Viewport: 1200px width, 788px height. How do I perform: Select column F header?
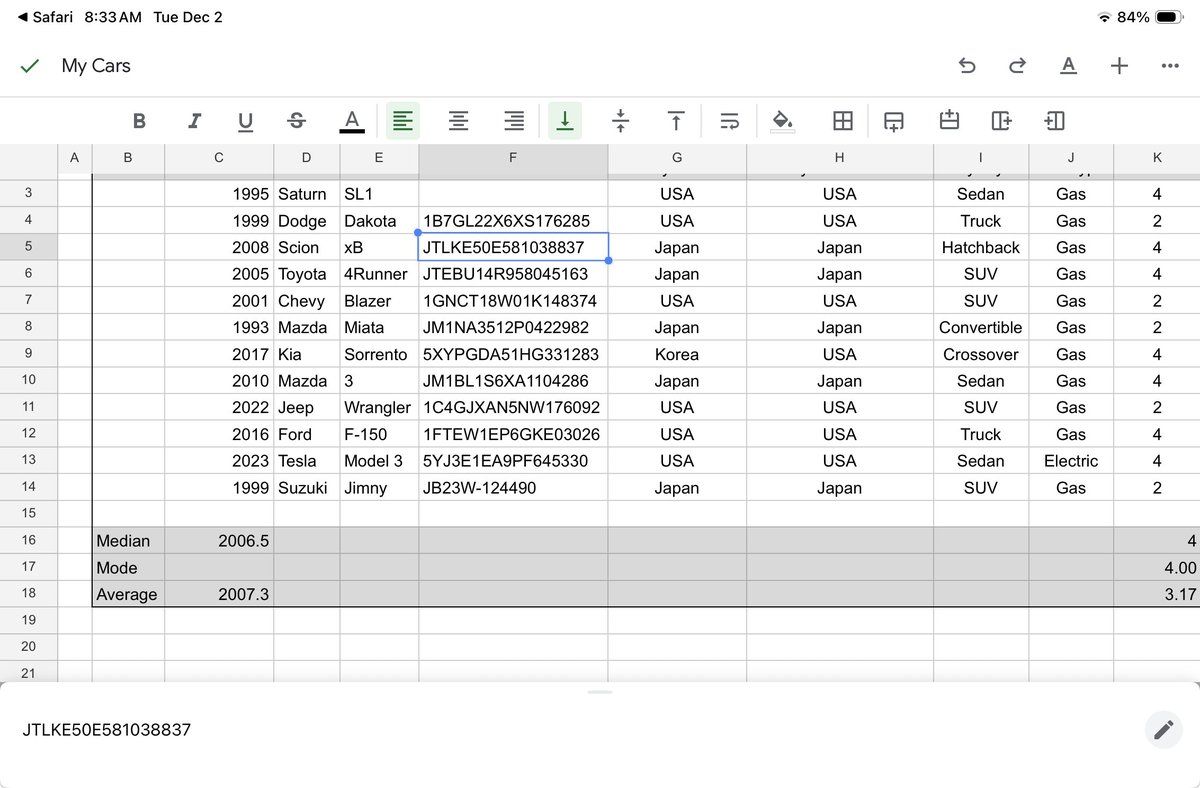click(513, 158)
